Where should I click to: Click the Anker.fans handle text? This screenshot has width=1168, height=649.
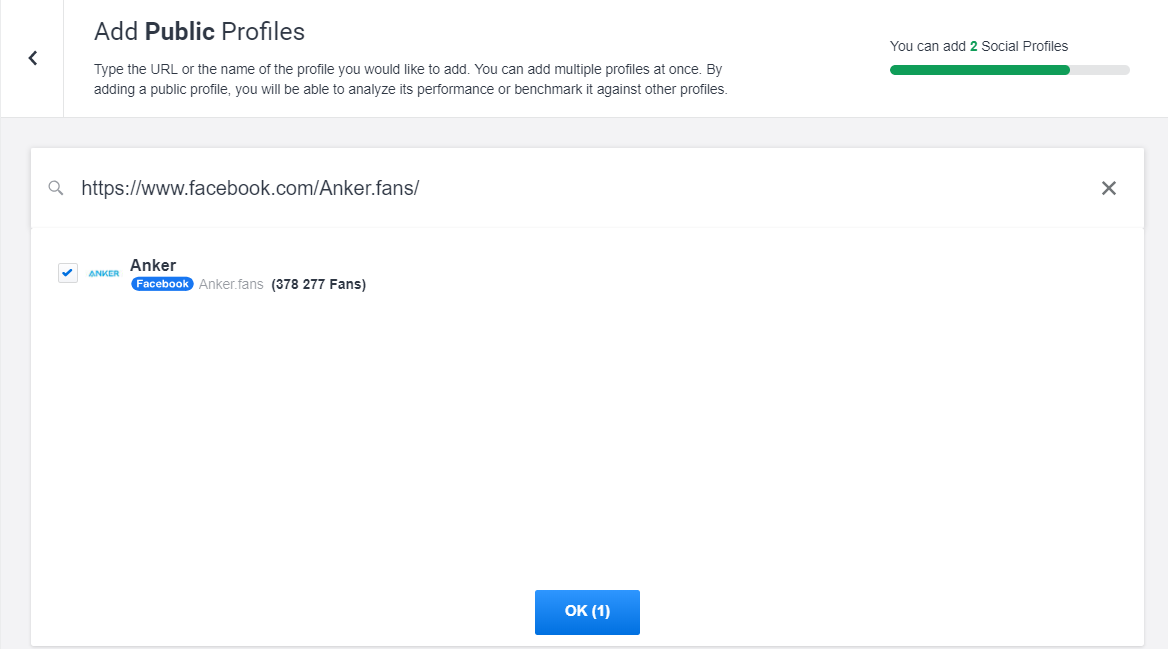point(231,285)
